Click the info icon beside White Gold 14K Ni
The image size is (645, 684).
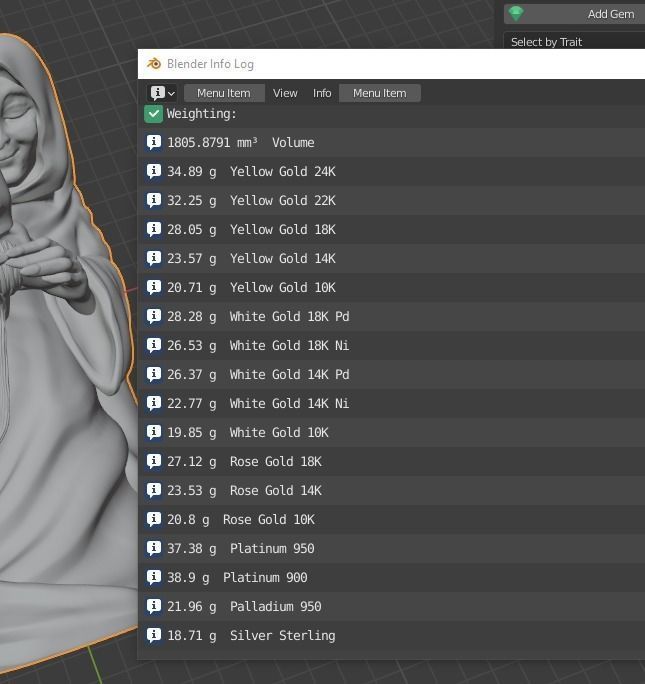[154, 404]
